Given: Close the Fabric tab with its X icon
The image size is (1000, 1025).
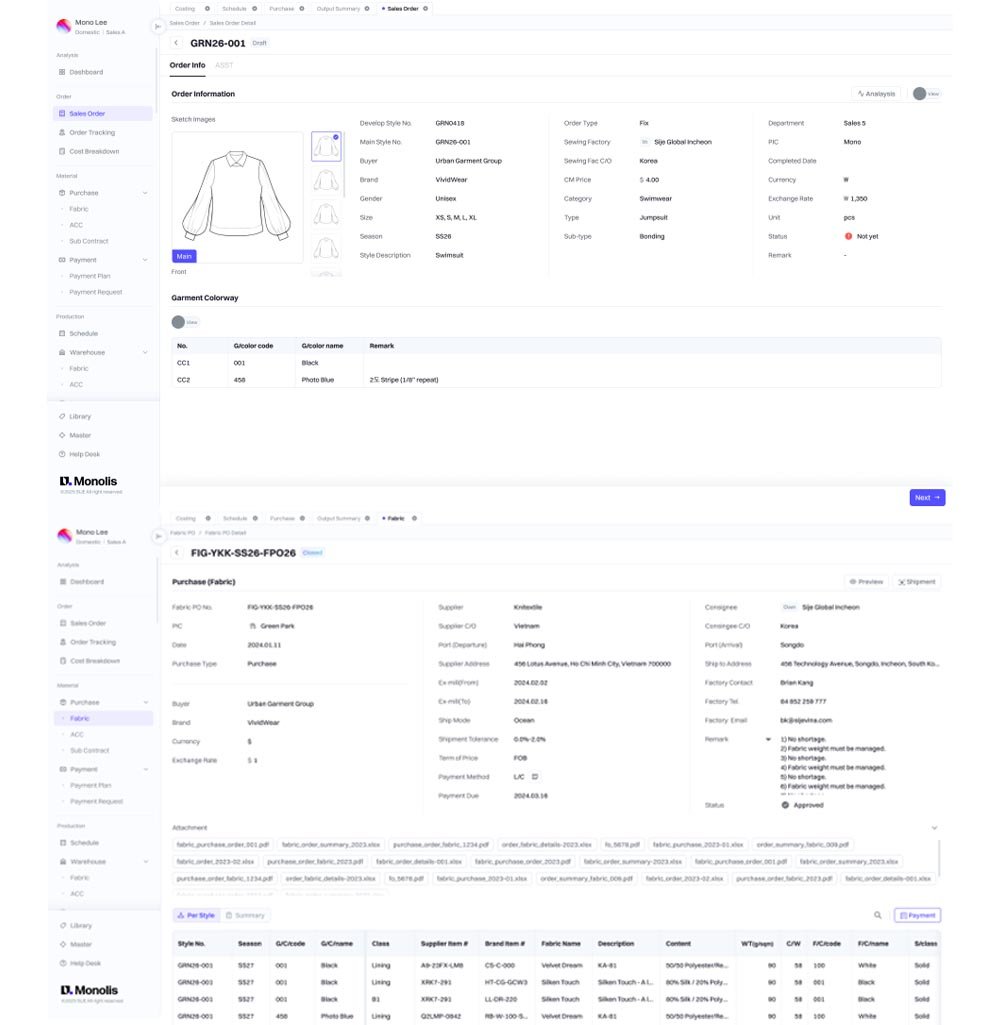Looking at the screenshot, I should click(414, 518).
